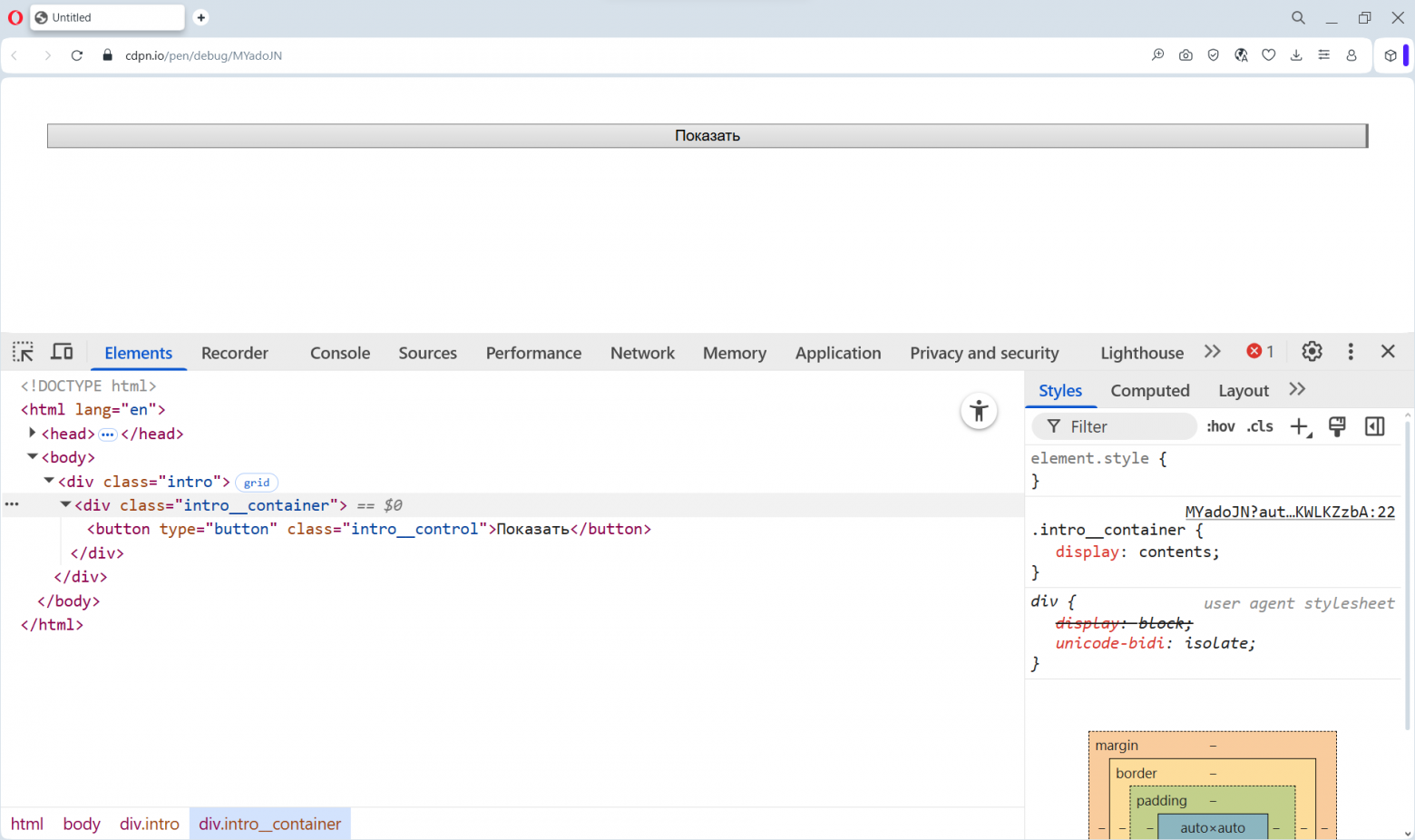The height and width of the screenshot is (840, 1415).
Task: Show more Styles sidebar tabs
Action: pyautogui.click(x=1297, y=389)
